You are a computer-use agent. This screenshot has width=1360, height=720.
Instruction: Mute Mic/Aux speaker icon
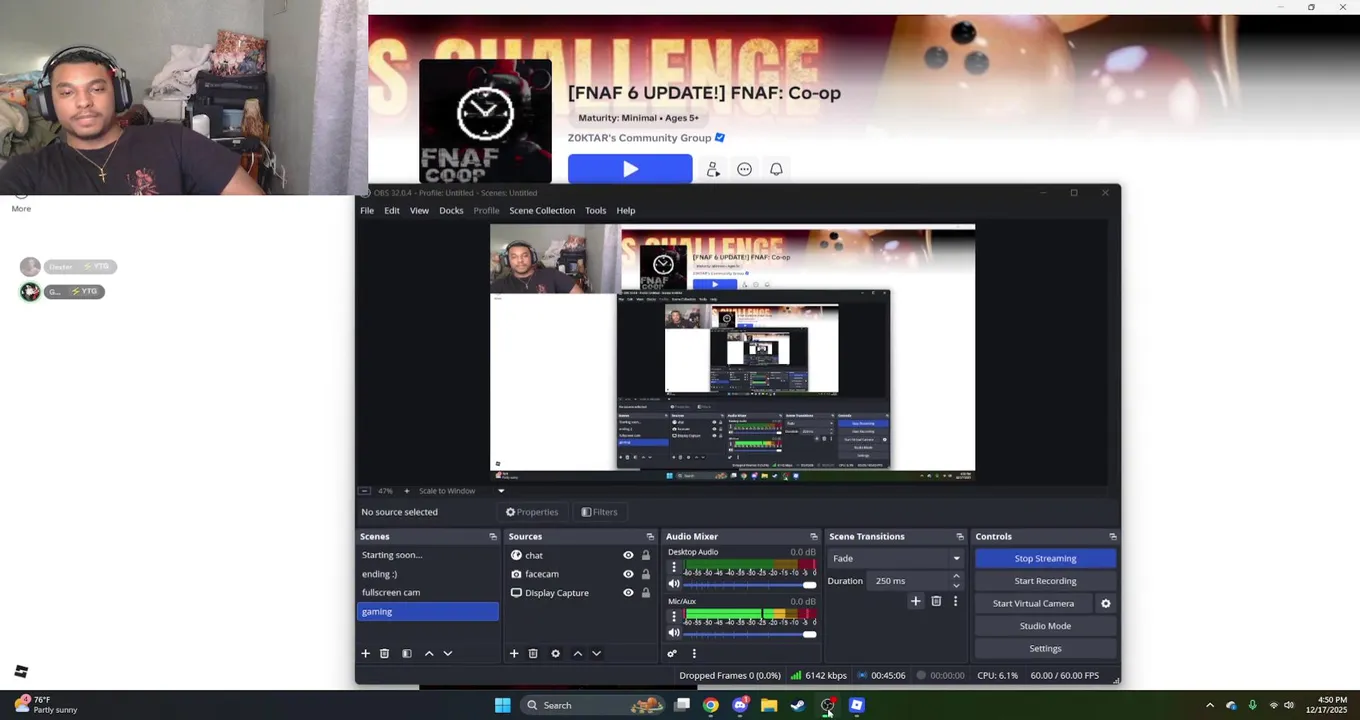674,633
